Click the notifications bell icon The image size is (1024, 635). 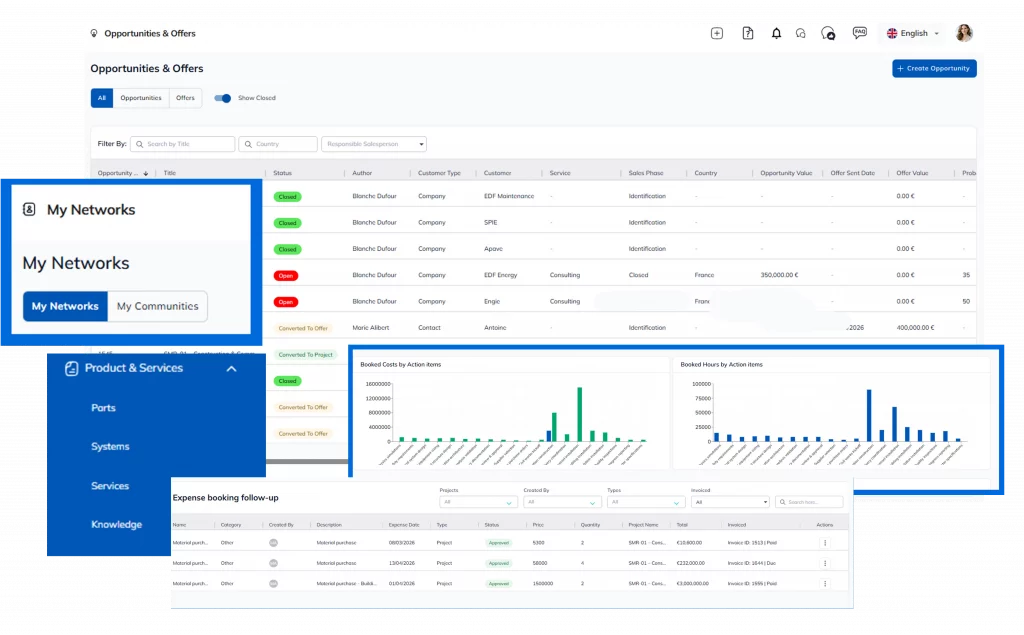point(776,33)
